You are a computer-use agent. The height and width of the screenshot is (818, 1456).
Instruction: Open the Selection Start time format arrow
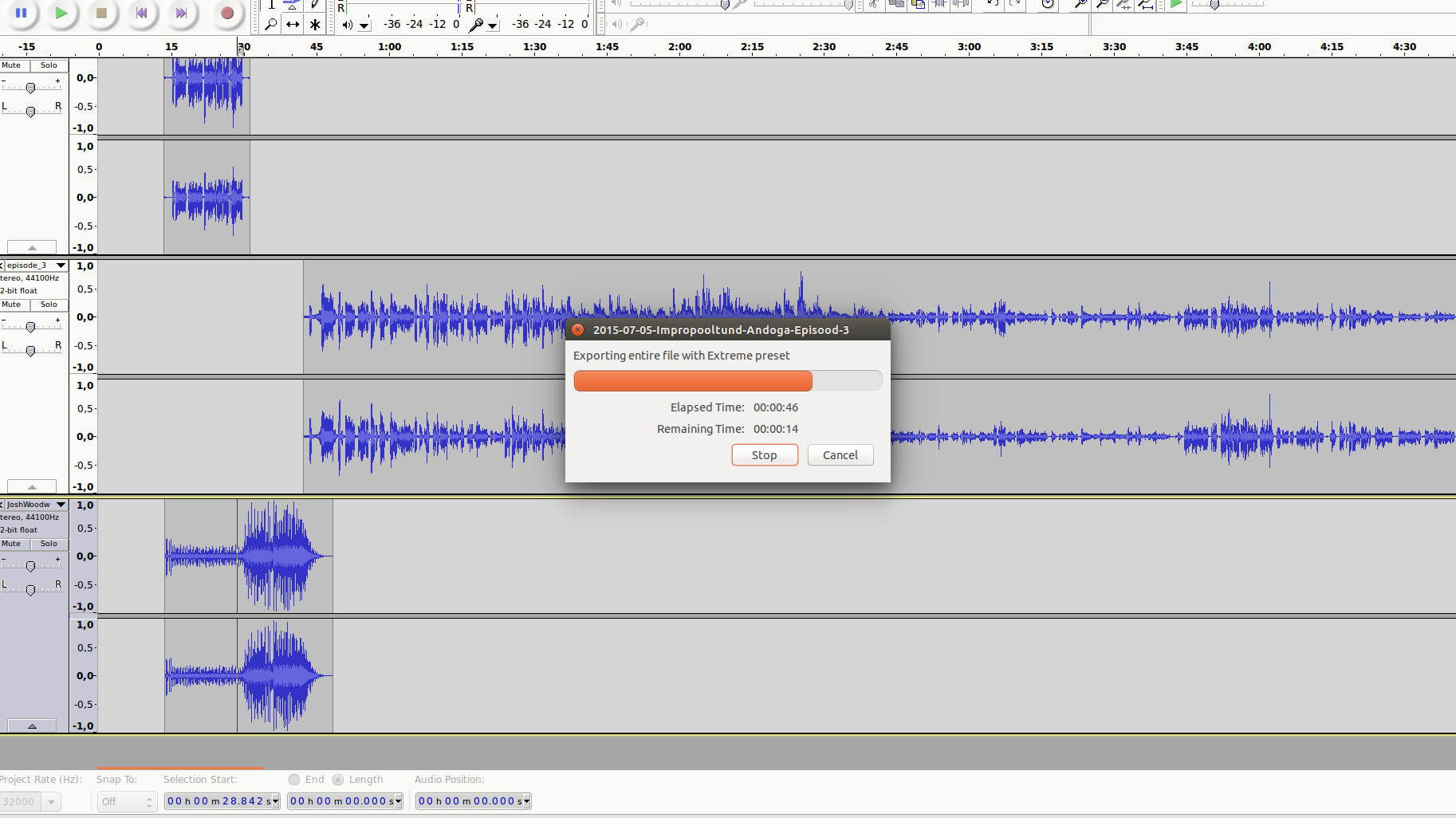(x=276, y=801)
